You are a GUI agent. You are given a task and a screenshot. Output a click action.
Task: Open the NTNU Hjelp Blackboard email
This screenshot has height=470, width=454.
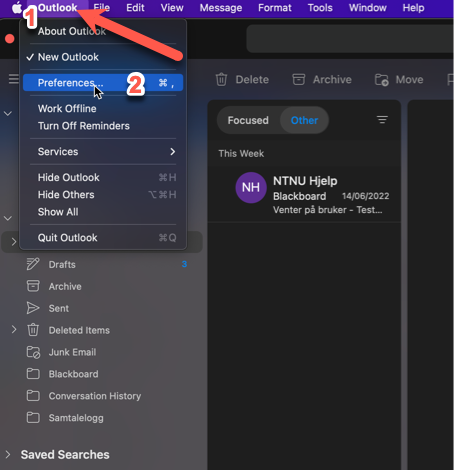(x=304, y=195)
